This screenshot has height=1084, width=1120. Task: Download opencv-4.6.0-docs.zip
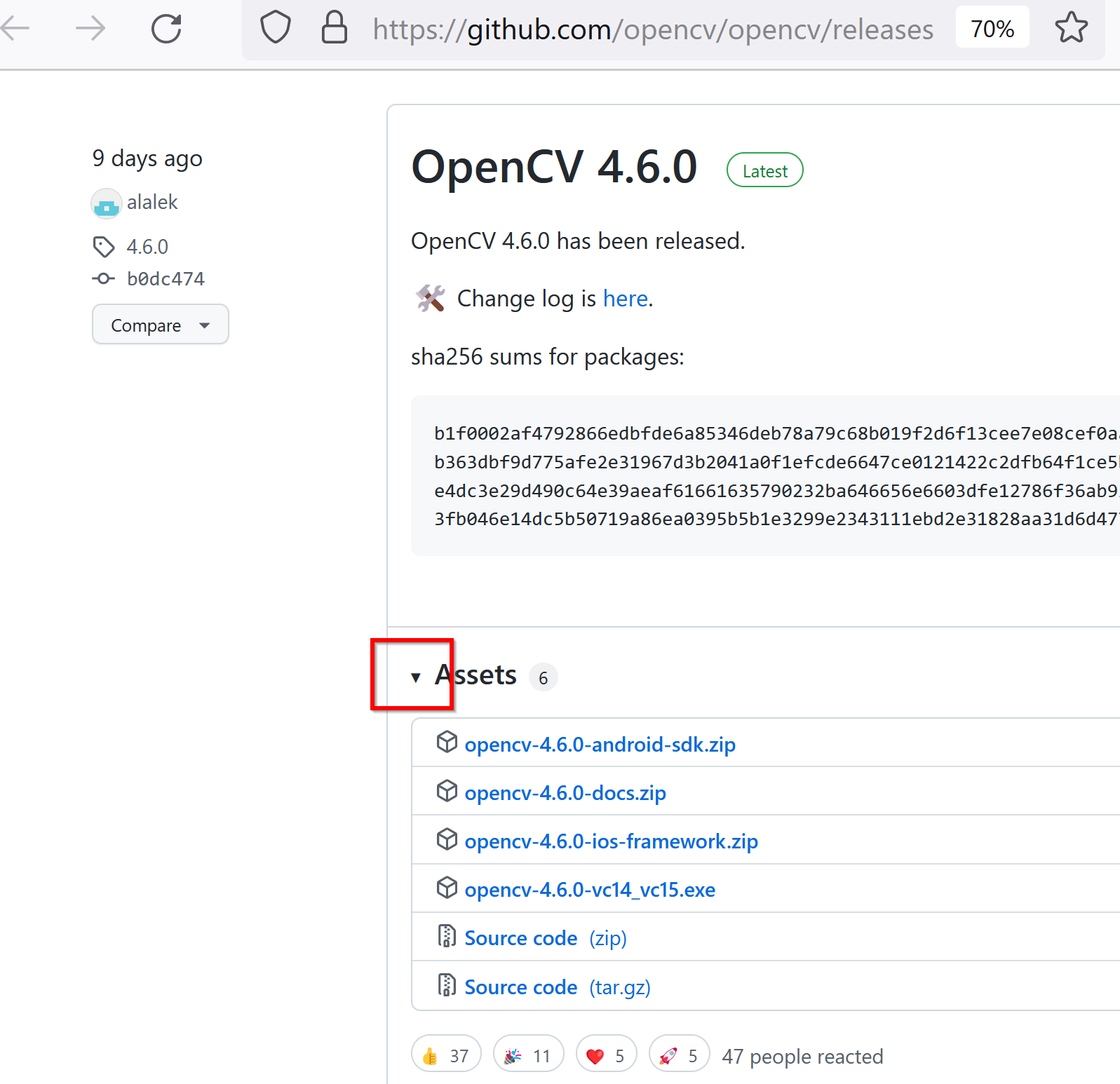[x=565, y=792]
